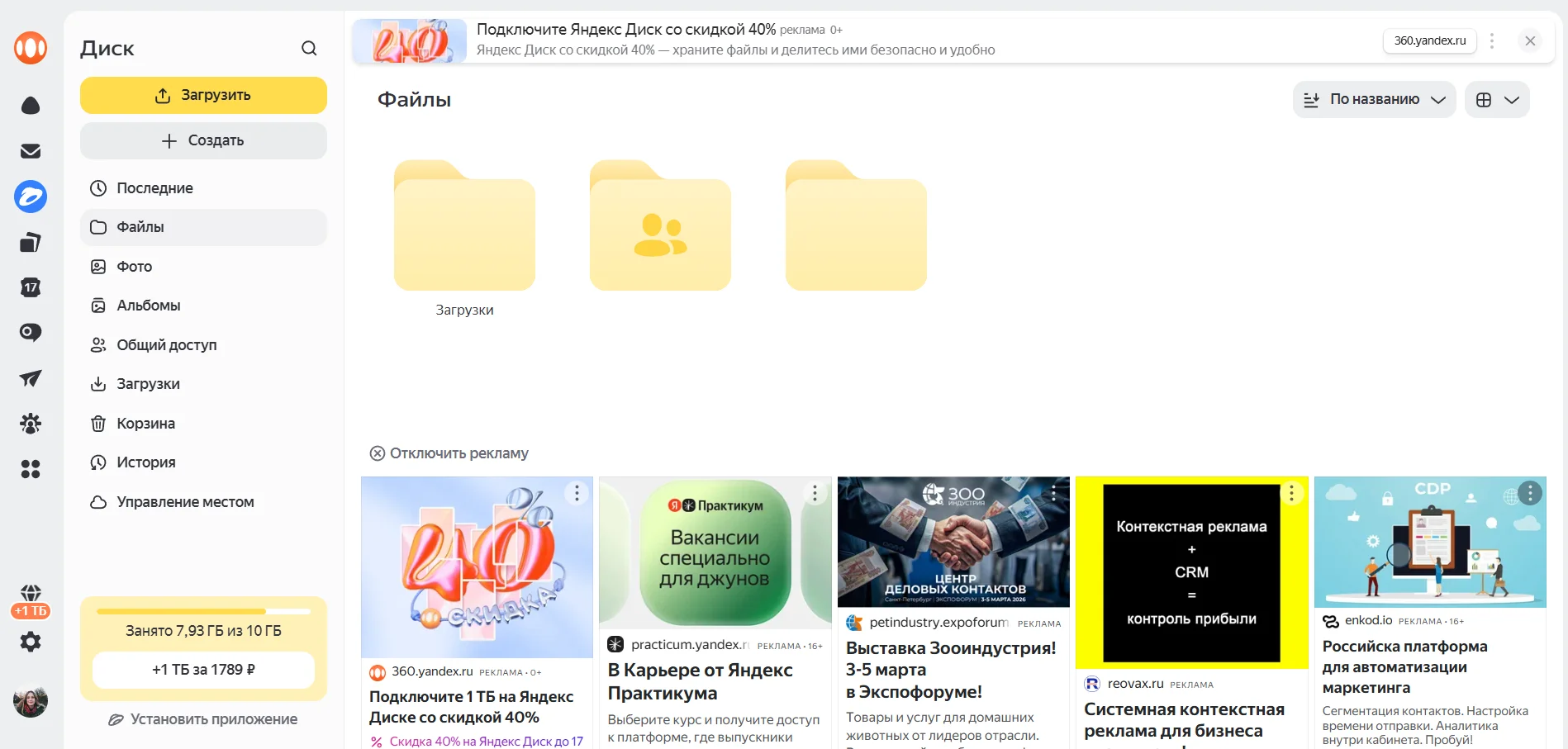Click the 40% discount banner image at top
This screenshot has height=749, width=1568.
pos(410,40)
